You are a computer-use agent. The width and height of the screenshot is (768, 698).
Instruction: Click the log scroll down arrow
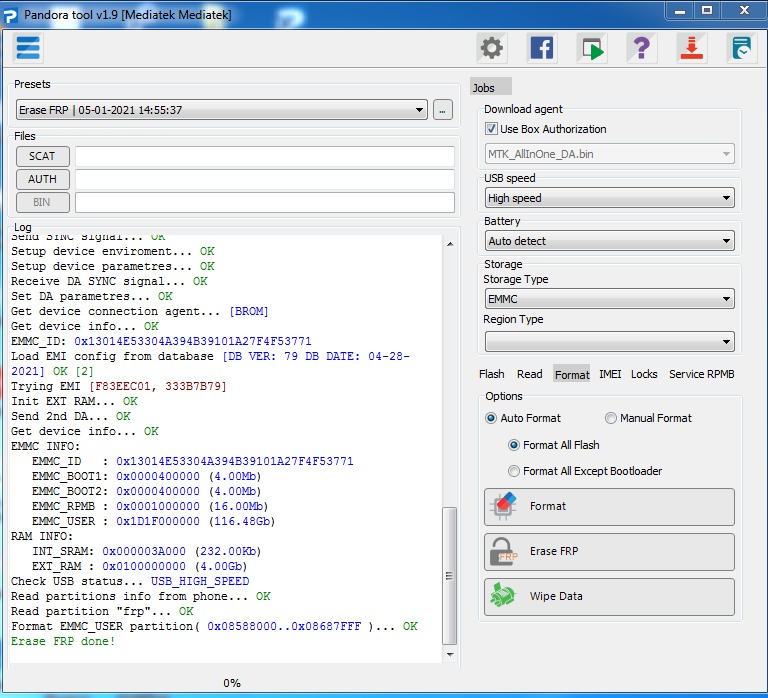pos(450,654)
